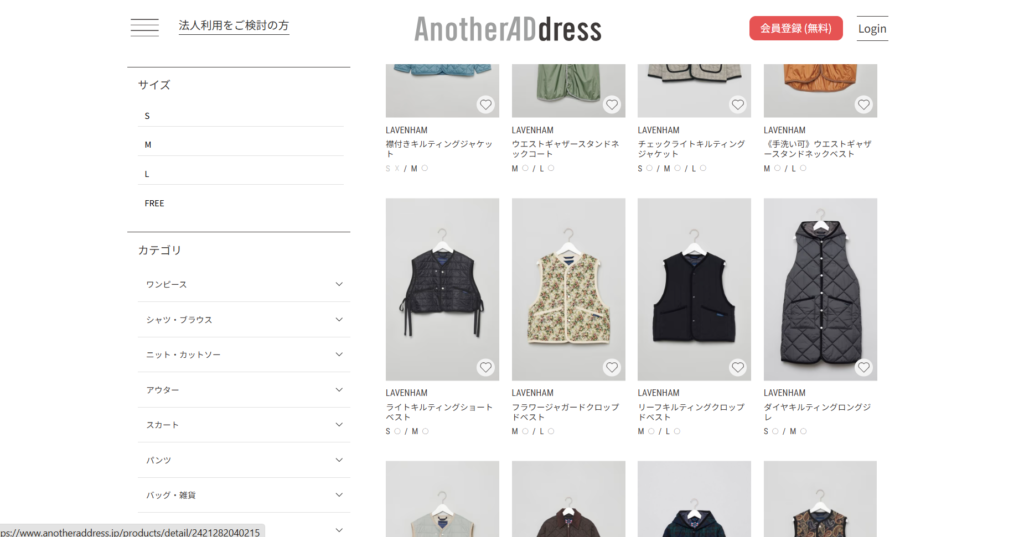The width and height of the screenshot is (1024, 537).
Task: Expand the パンツ category
Action: pyautogui.click(x=244, y=460)
